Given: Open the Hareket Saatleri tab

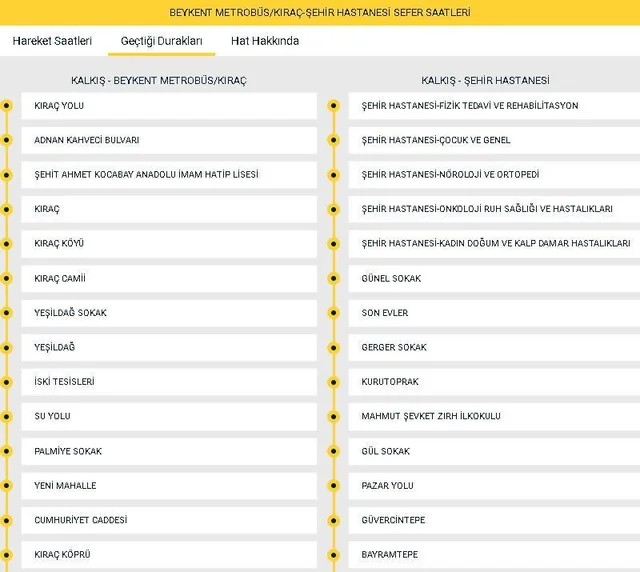Looking at the screenshot, I should 52,41.
